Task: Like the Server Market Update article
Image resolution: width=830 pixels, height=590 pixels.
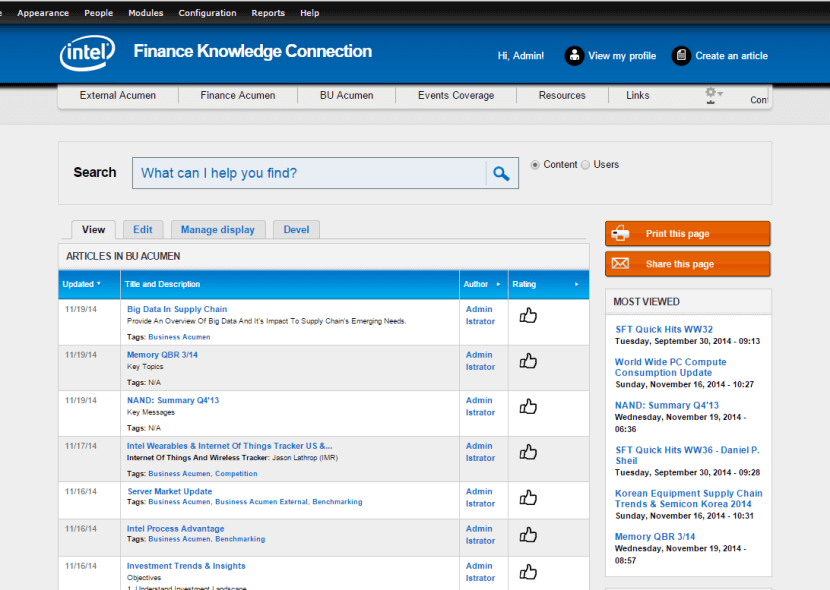Action: tap(528, 497)
